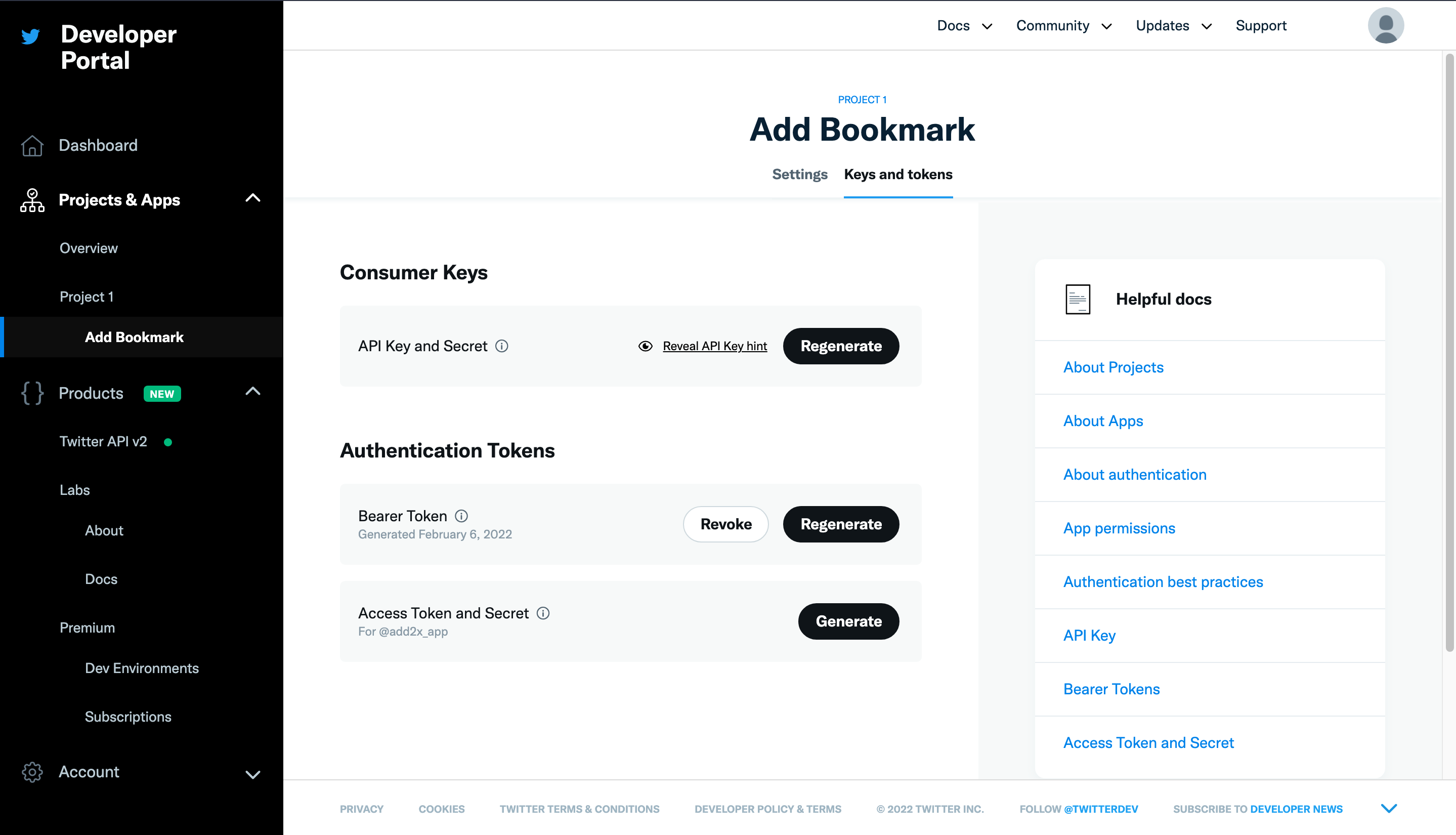Click info icon beside Access Token and Secret
Image resolution: width=1456 pixels, height=835 pixels.
click(x=543, y=613)
